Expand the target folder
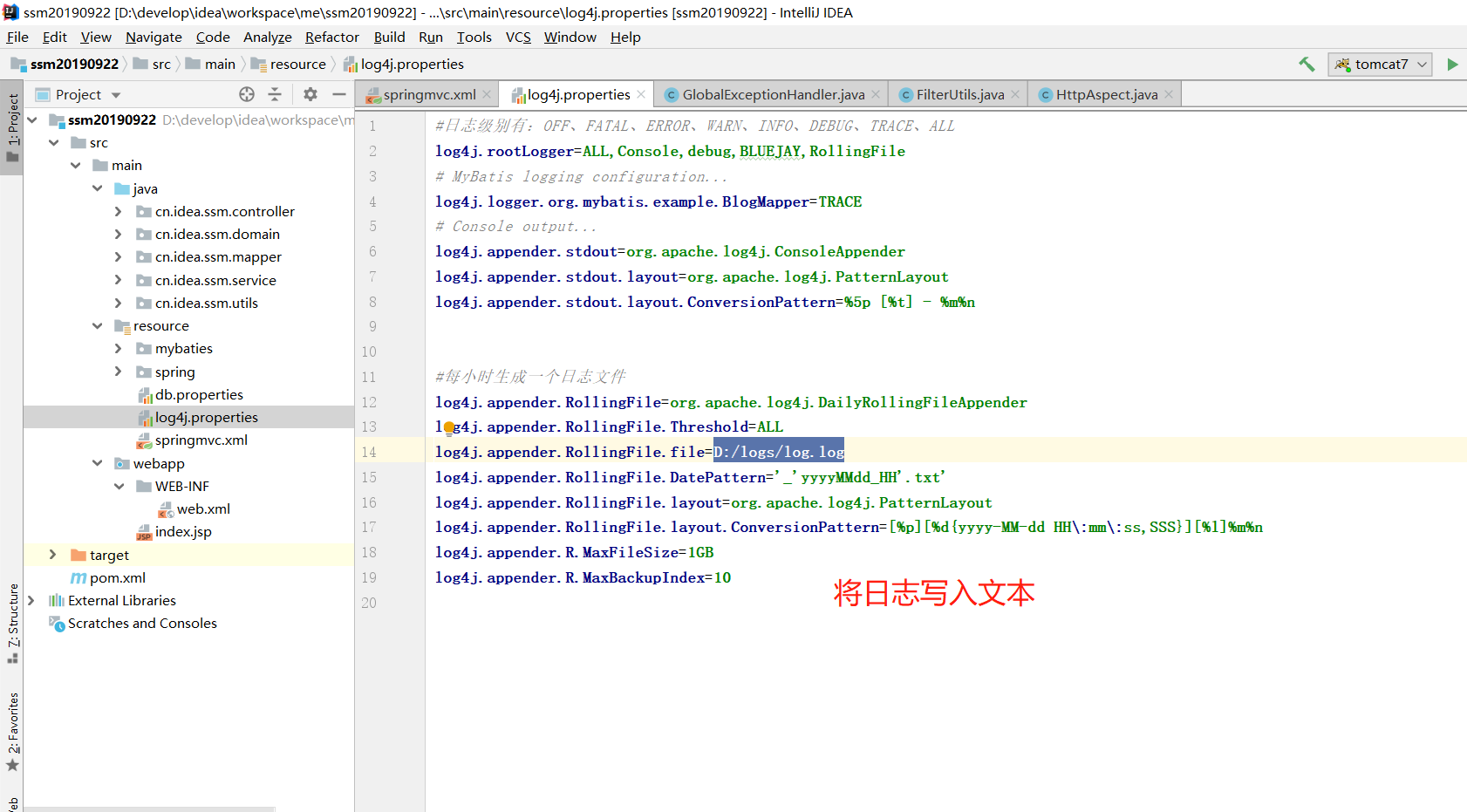Viewport: 1467px width, 812px height. click(x=53, y=555)
